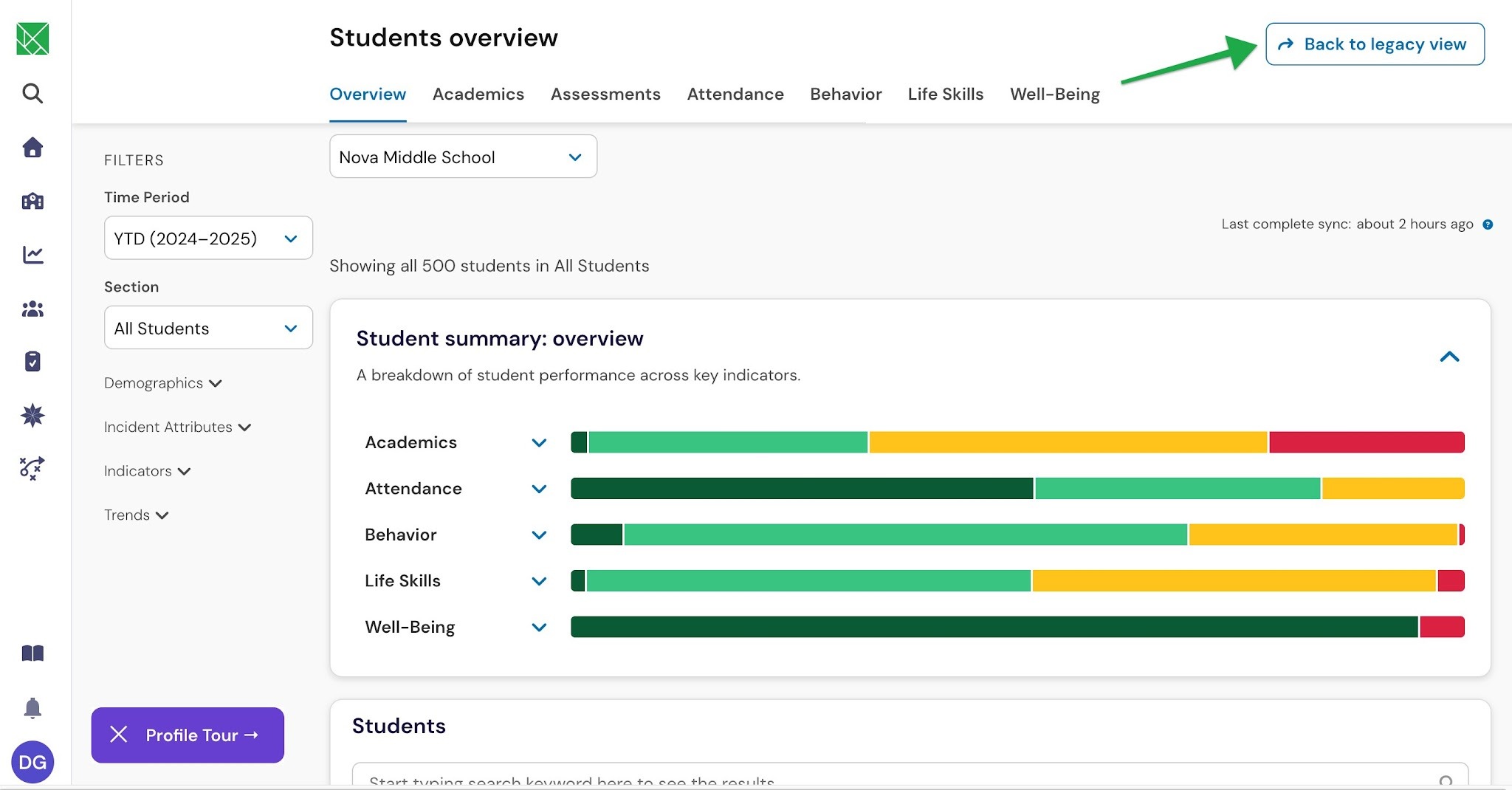Image resolution: width=1512 pixels, height=790 pixels.
Task: Open the school building sidebar icon
Action: (x=32, y=201)
